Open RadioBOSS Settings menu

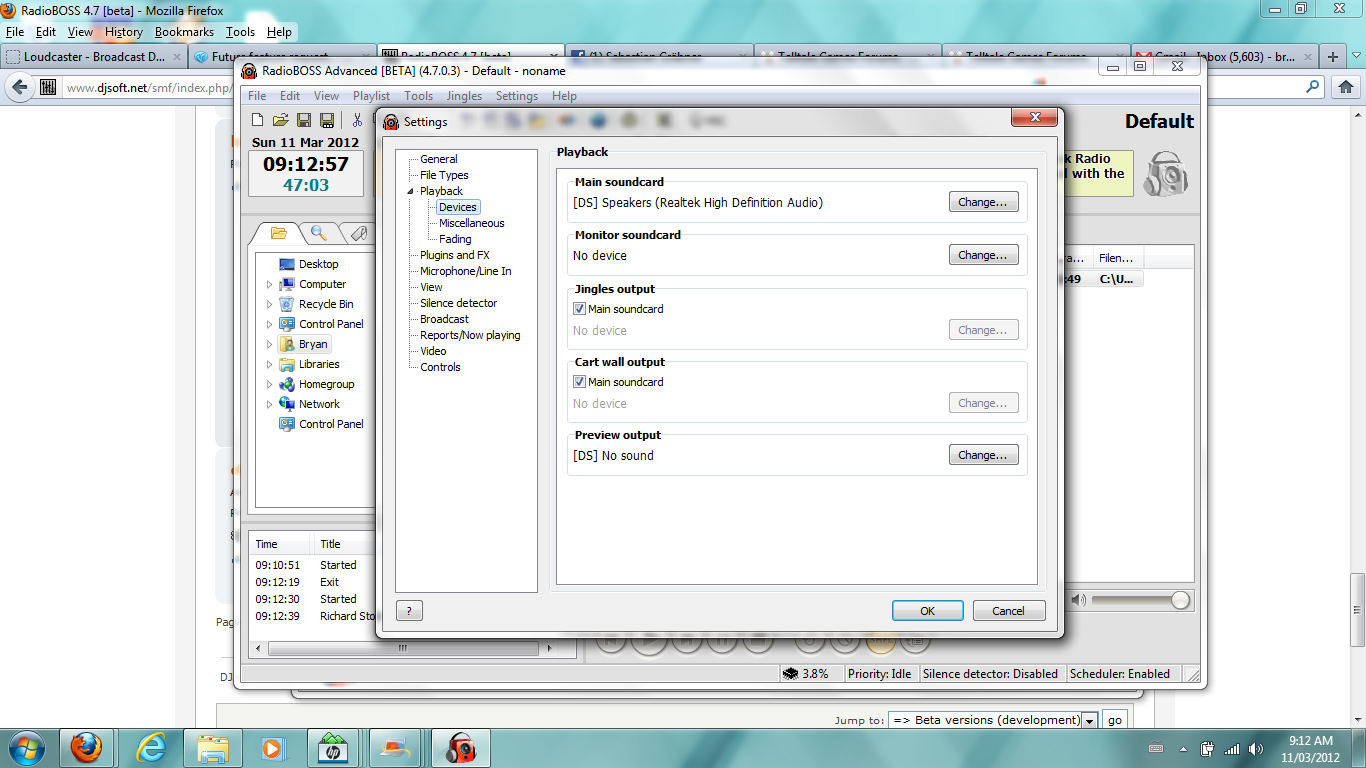[x=517, y=96]
